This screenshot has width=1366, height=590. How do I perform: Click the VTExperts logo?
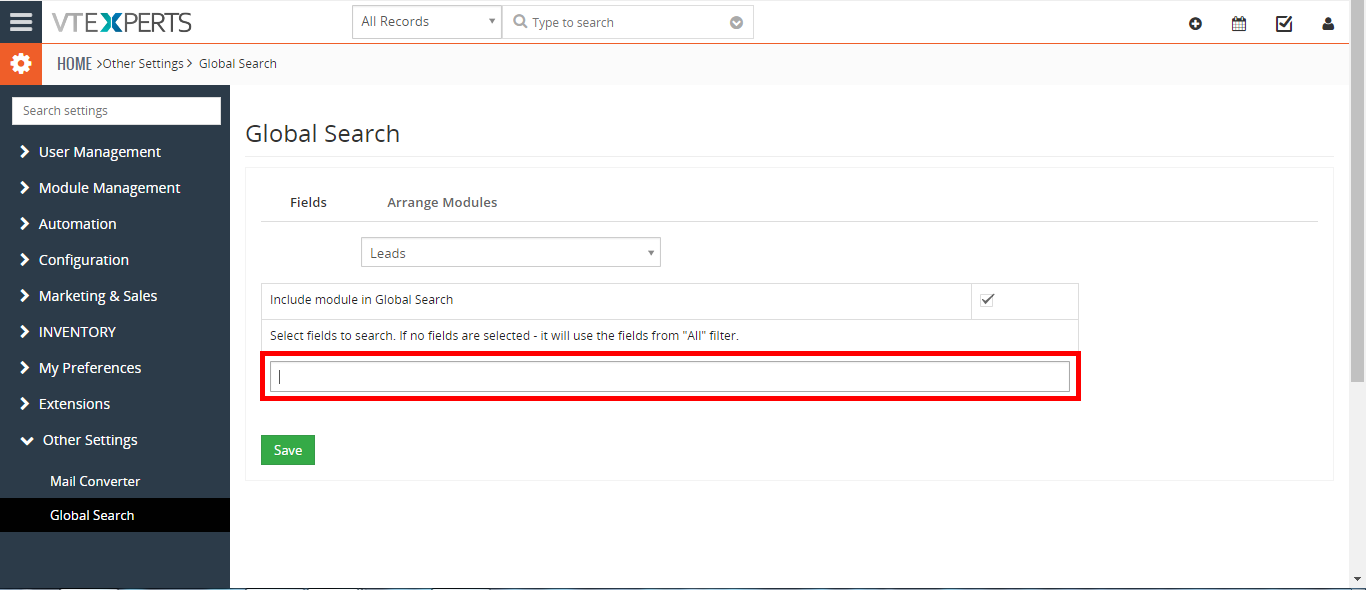tap(122, 22)
